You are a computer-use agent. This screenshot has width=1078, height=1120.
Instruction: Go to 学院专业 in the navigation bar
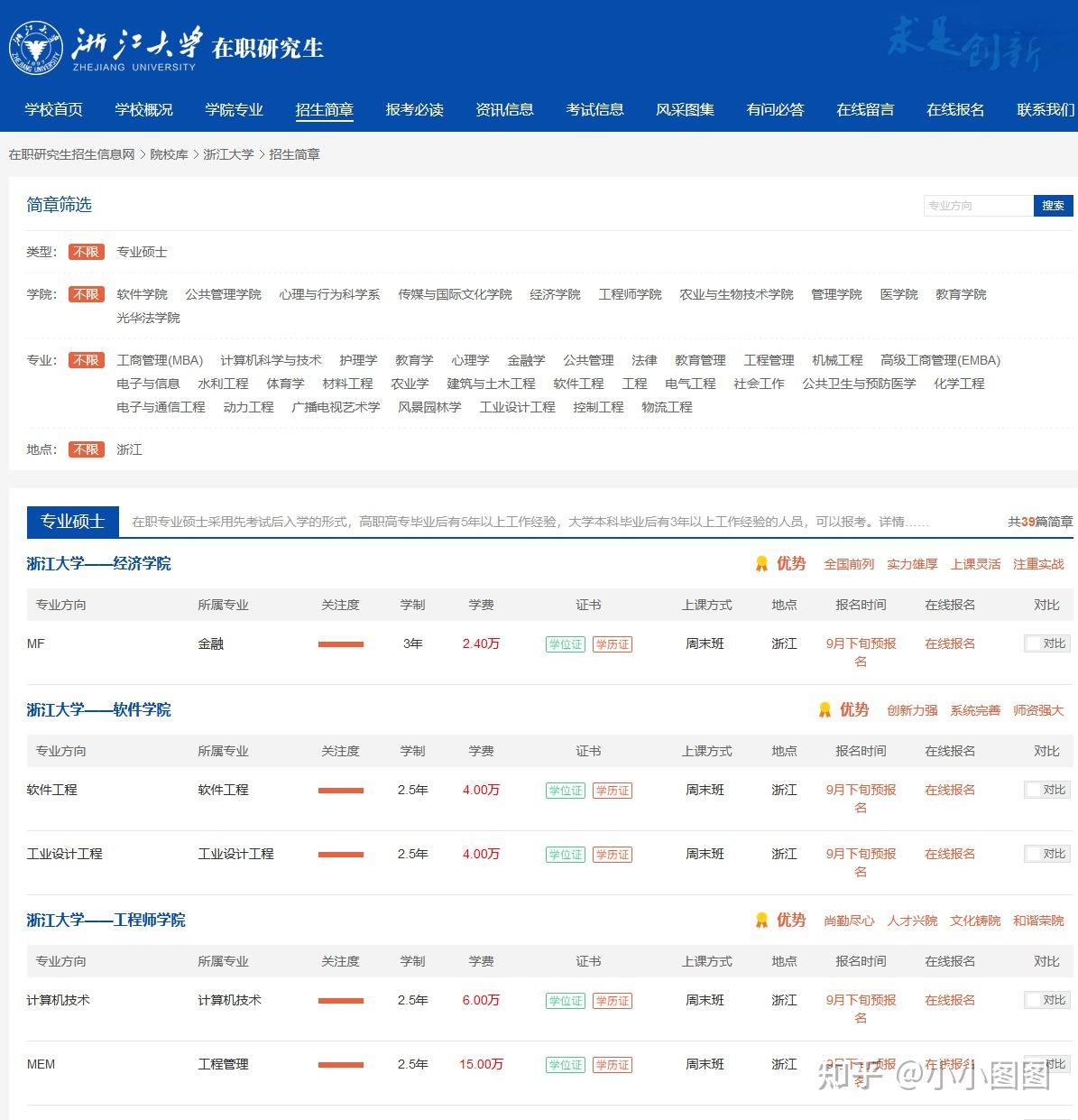tap(235, 109)
